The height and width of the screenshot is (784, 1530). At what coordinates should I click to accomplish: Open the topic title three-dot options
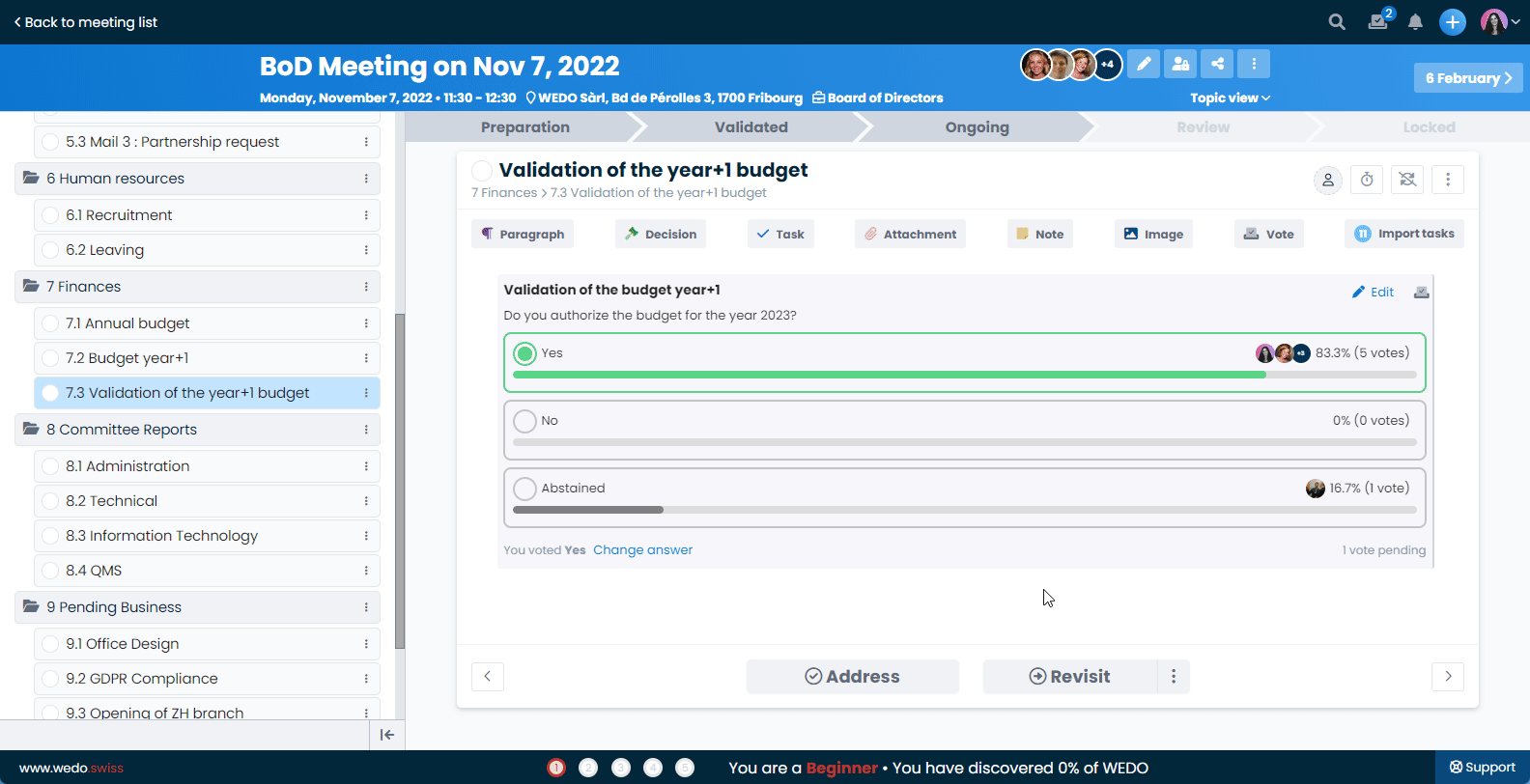click(1448, 180)
